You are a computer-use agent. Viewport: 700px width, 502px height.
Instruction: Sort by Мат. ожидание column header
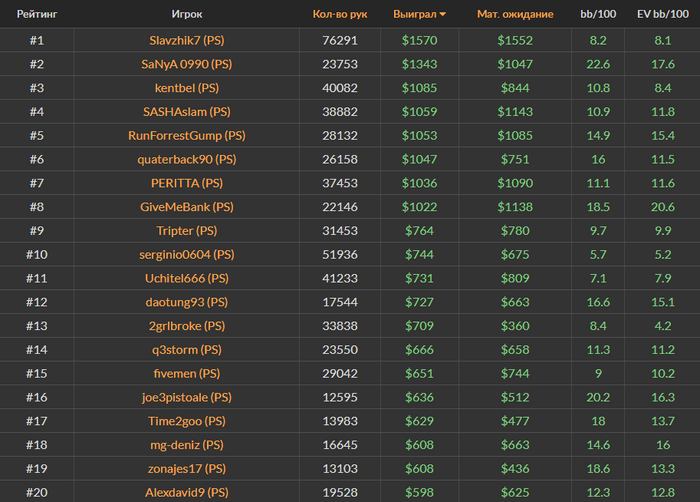click(515, 15)
